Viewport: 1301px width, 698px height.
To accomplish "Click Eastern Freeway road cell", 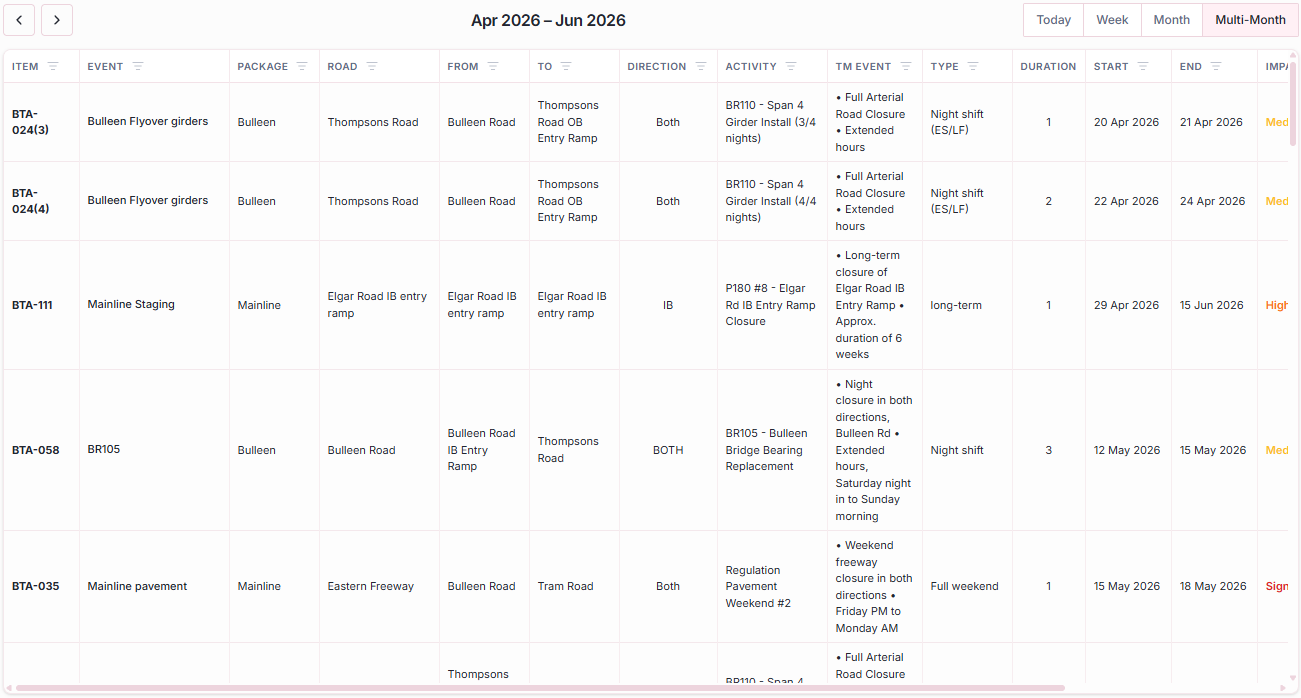I will pyautogui.click(x=370, y=586).
